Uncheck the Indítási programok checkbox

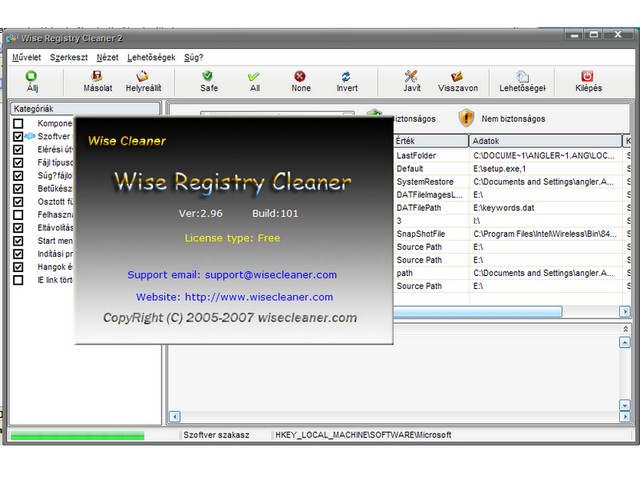[18, 254]
